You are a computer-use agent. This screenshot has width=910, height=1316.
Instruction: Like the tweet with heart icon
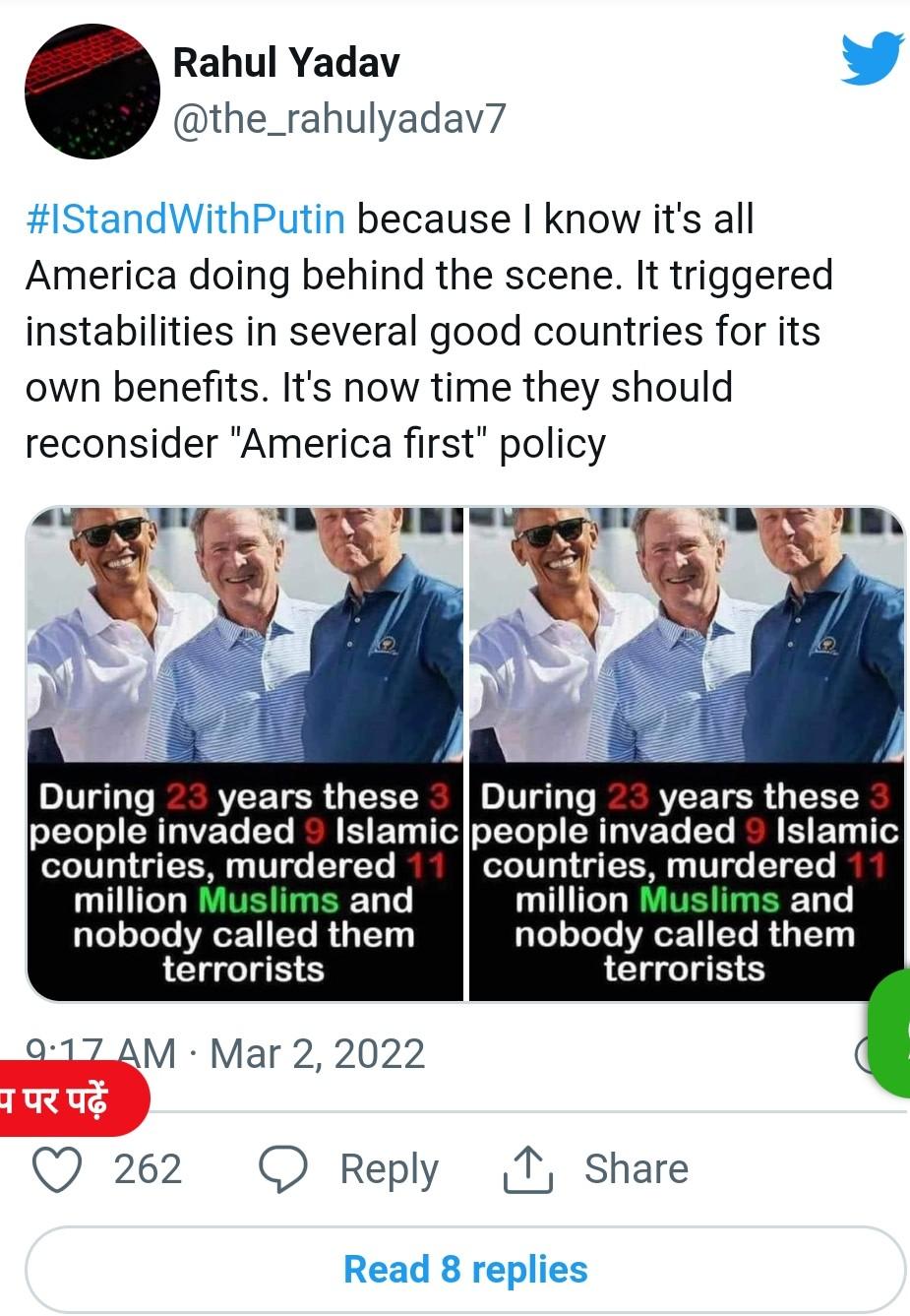click(57, 1169)
